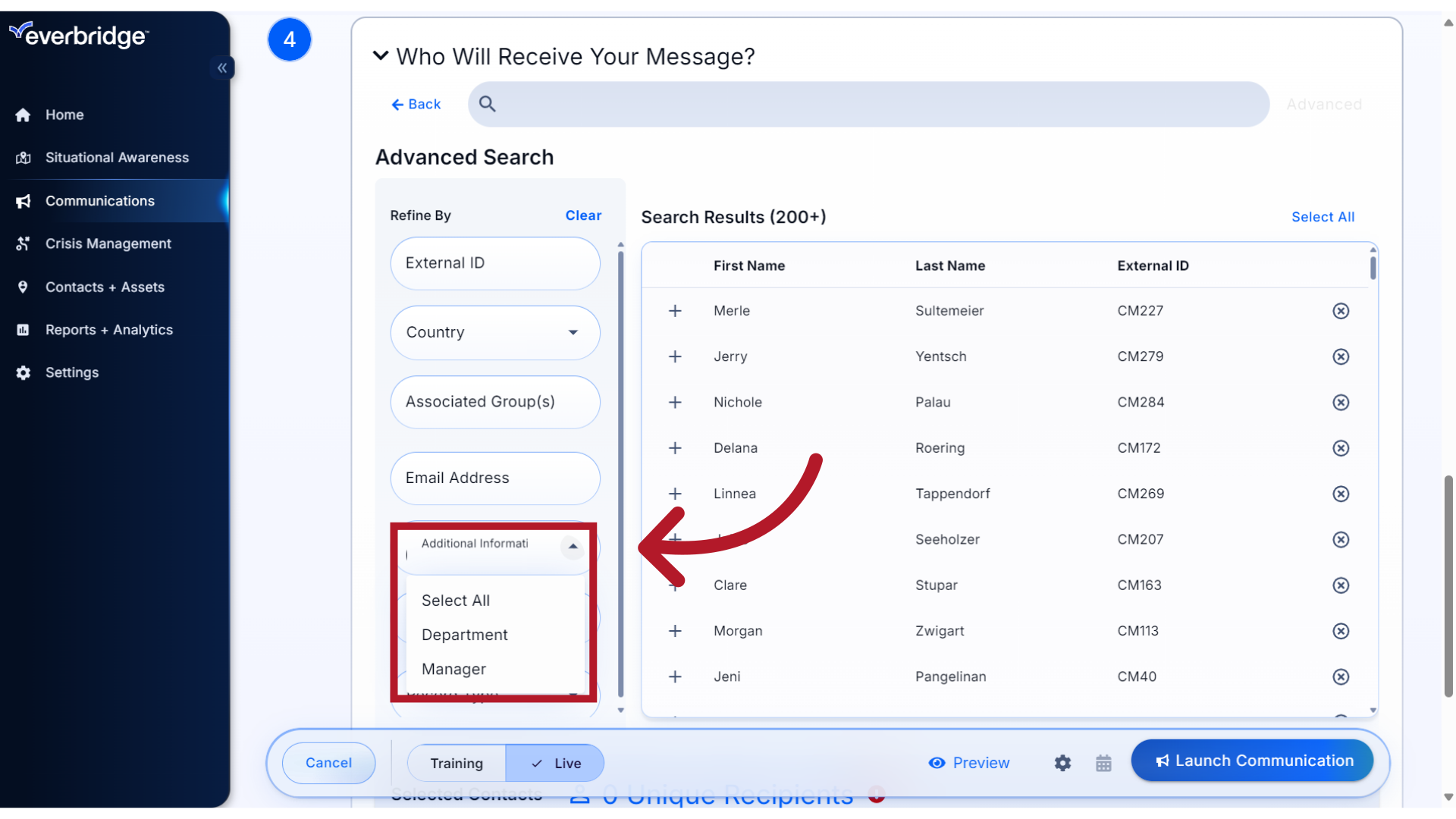Select the Training mode toggle
Image resolution: width=1456 pixels, height=819 pixels.
point(457,762)
